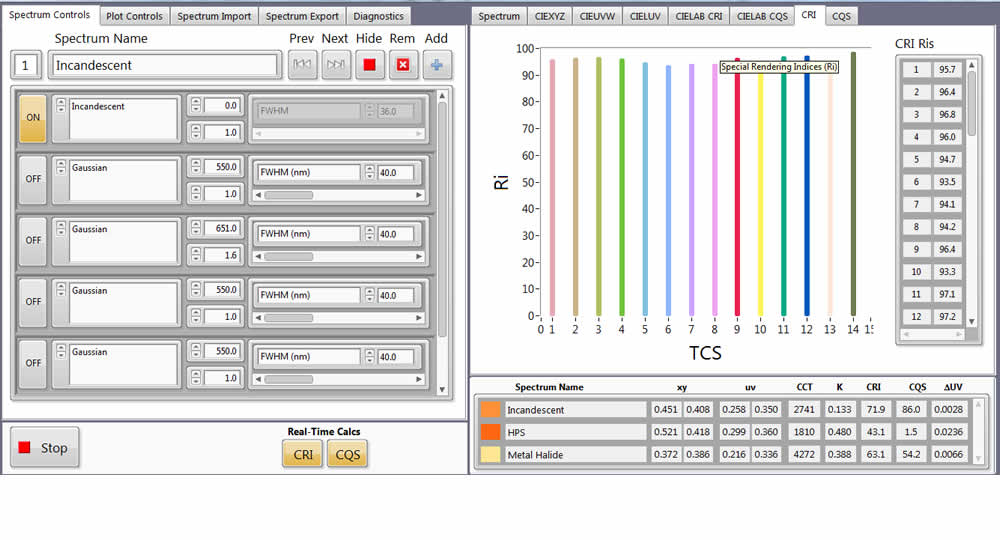Viewport: 1000px width, 540px height.
Task: Click the HPS orange color swatch
Action: pos(490,432)
